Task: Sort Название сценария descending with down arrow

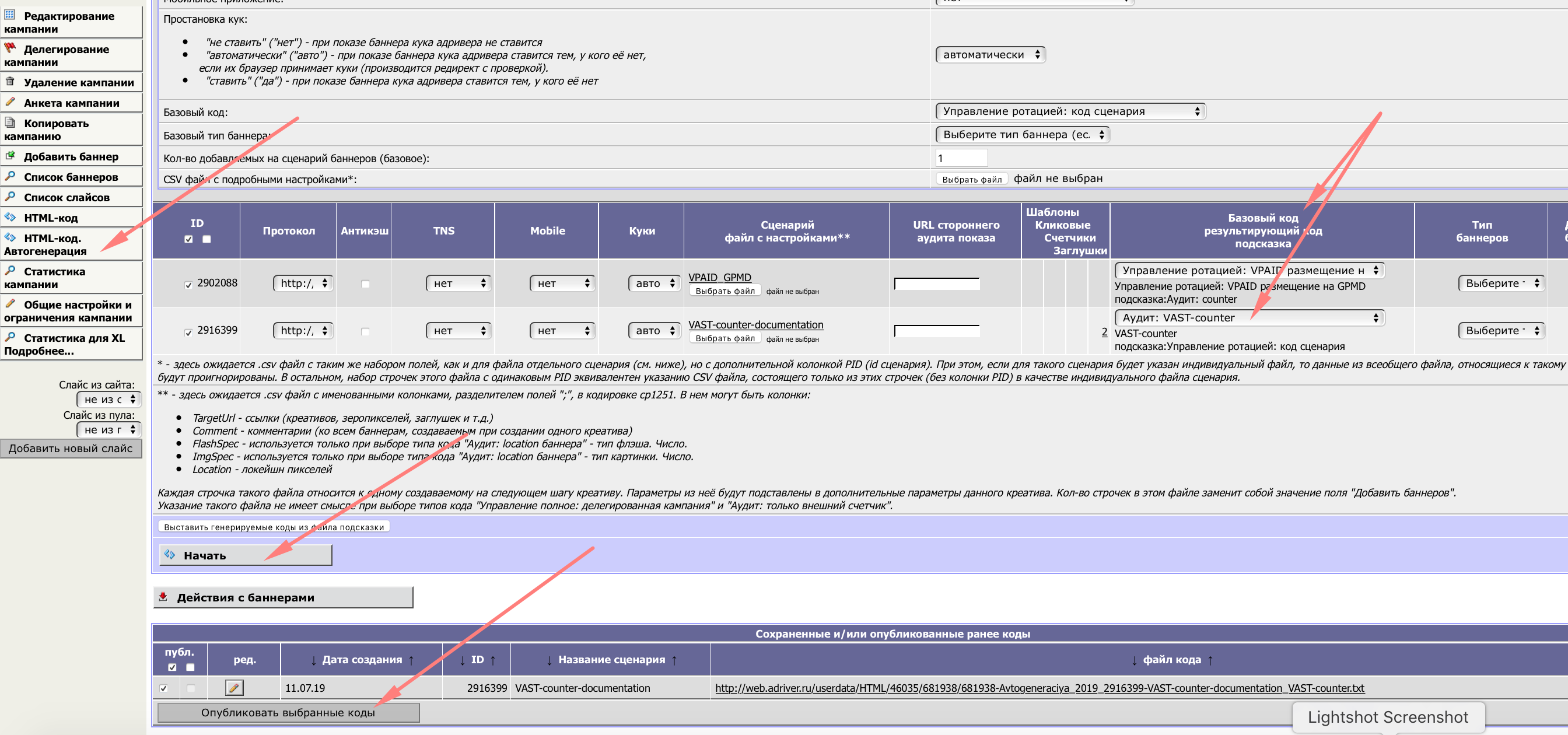Action: click(x=549, y=660)
